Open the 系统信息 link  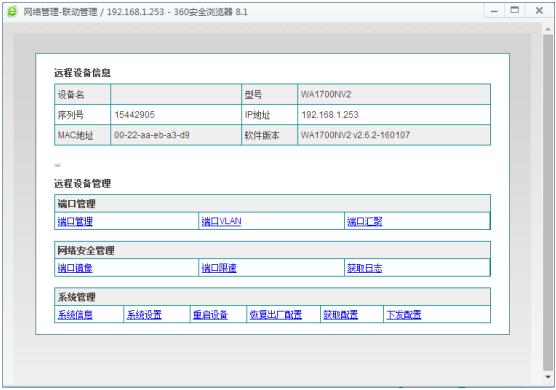75,315
